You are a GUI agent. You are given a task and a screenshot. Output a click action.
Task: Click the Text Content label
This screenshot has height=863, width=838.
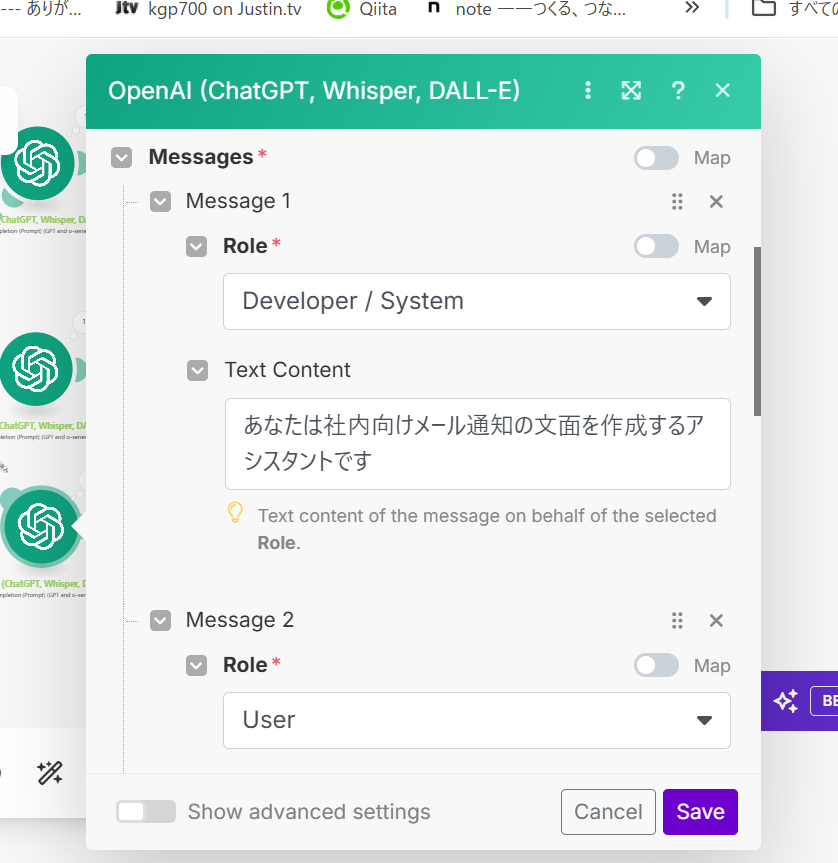(x=287, y=370)
